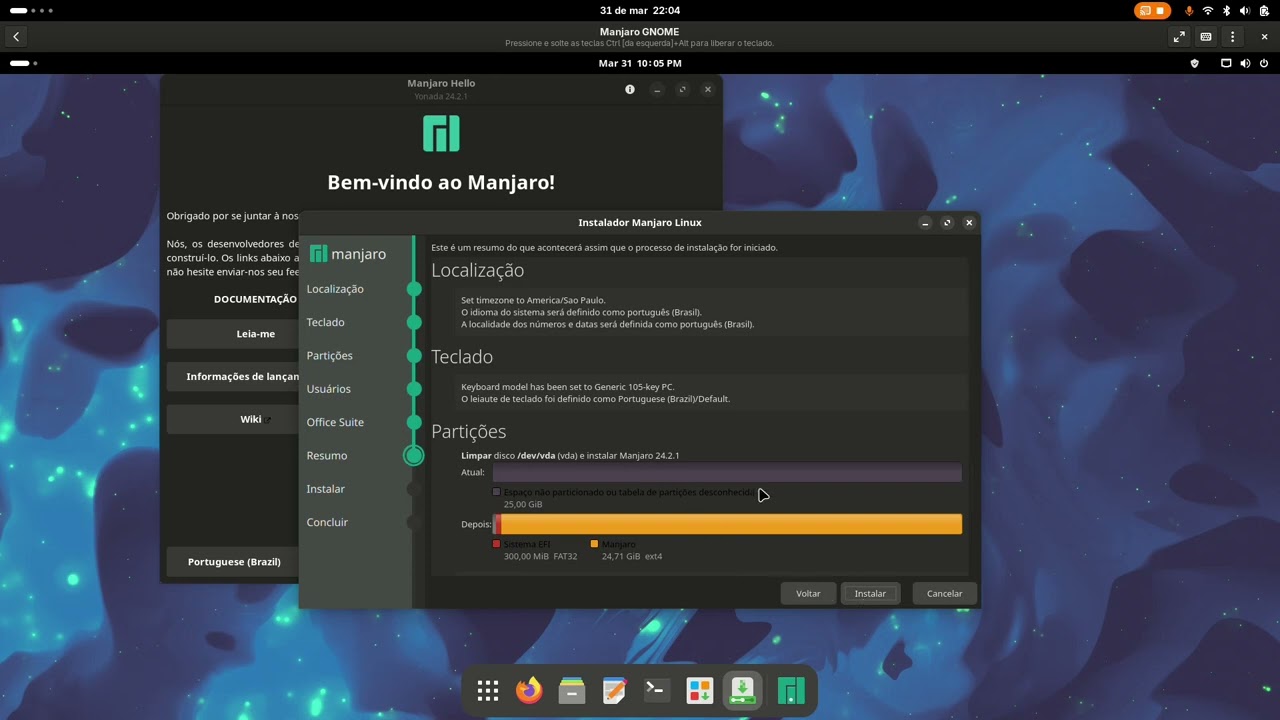Open the three-dot menu of the VM viewer

[x=1233, y=37]
